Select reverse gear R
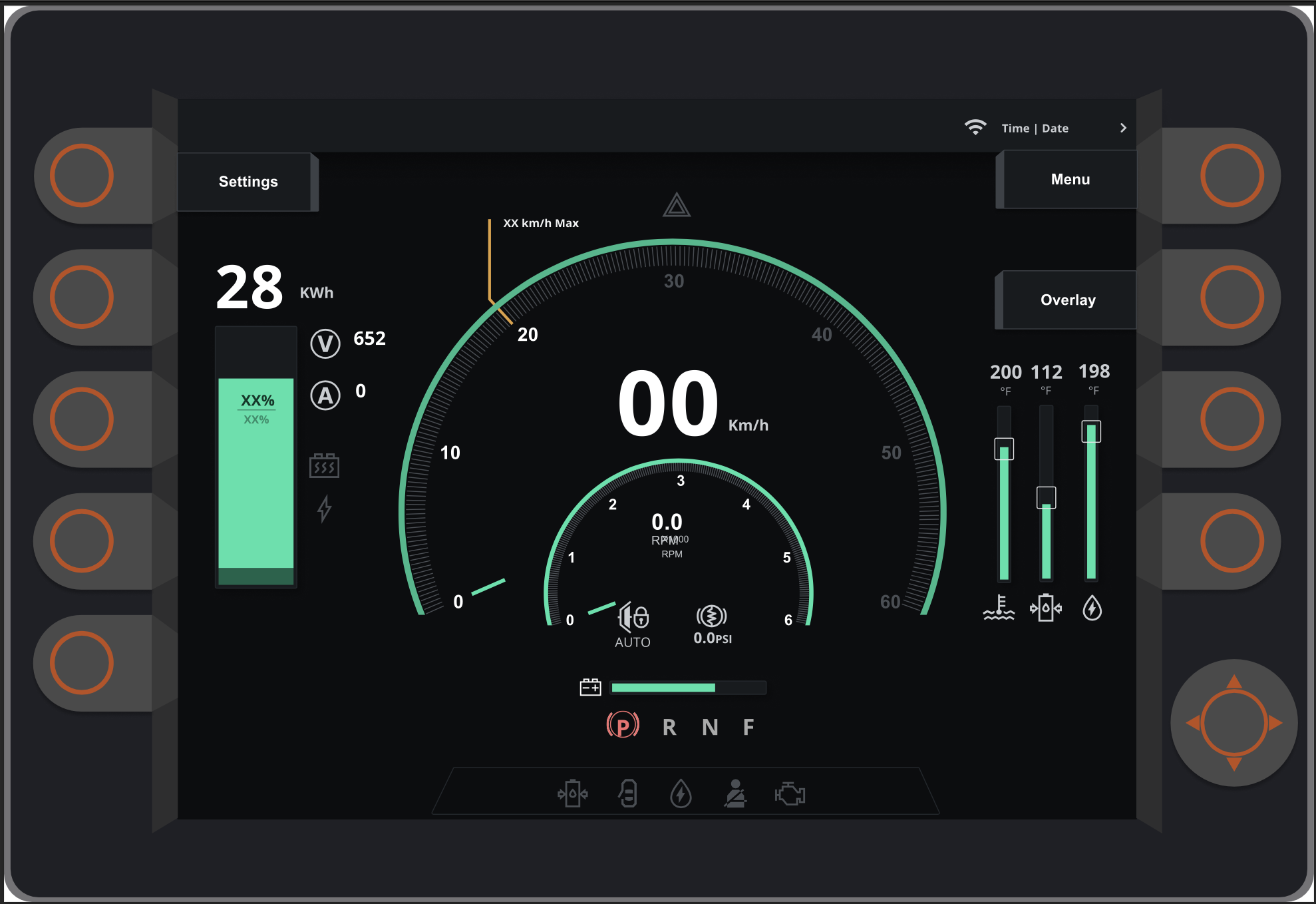The height and width of the screenshot is (904, 1316). point(669,727)
